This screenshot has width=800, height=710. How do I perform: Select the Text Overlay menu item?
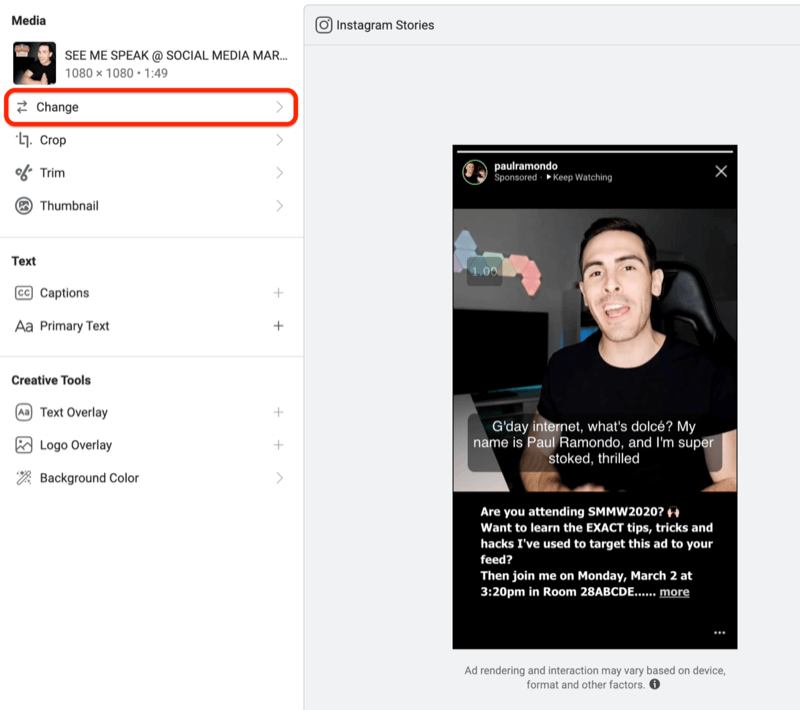coord(73,412)
